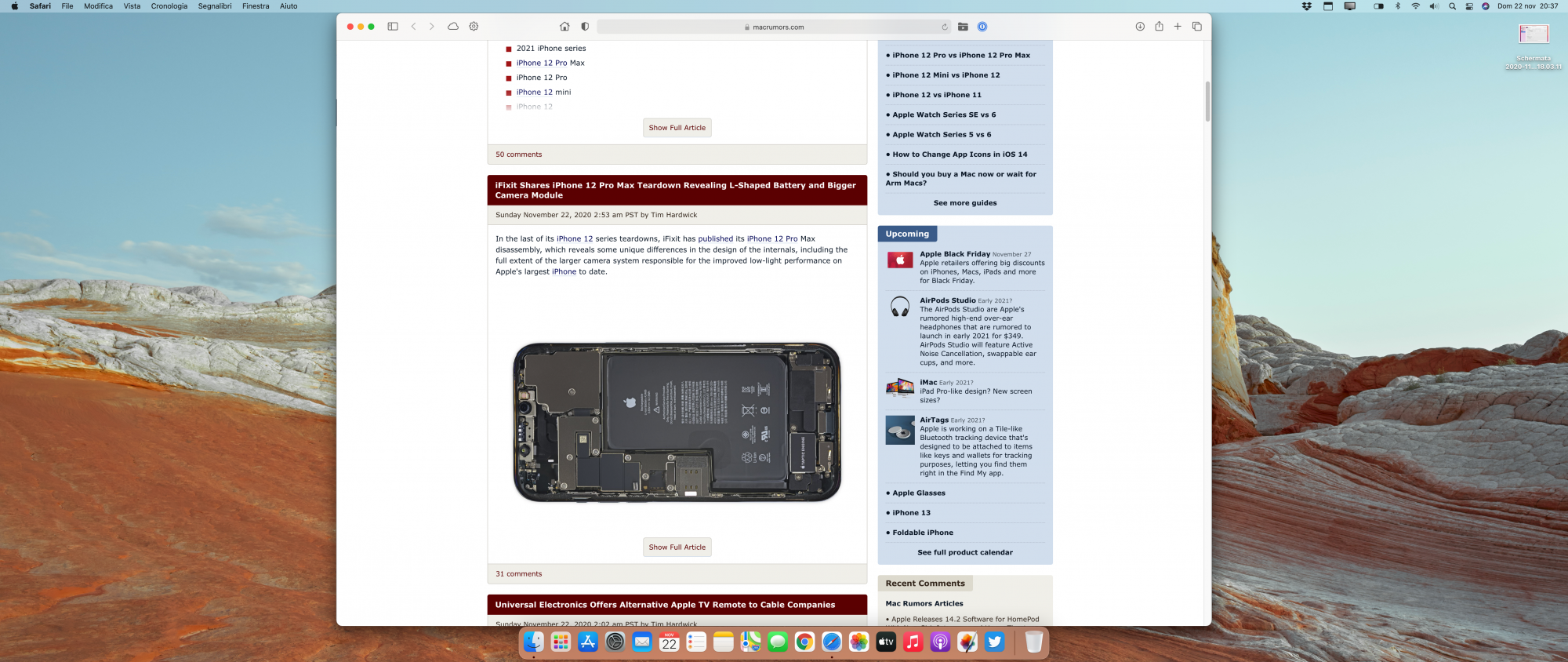This screenshot has width=1568, height=662.
Task: Show Downloads with the download icon
Action: tap(1140, 27)
